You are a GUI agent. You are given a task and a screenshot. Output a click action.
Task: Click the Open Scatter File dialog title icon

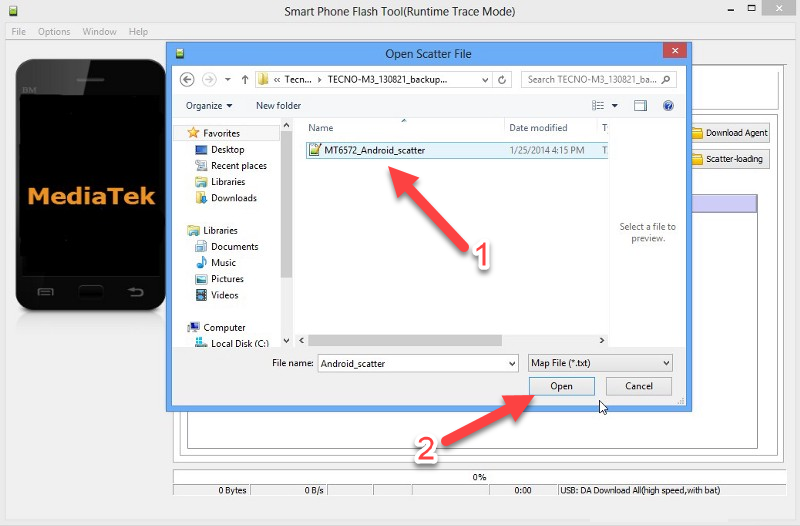click(x=180, y=53)
